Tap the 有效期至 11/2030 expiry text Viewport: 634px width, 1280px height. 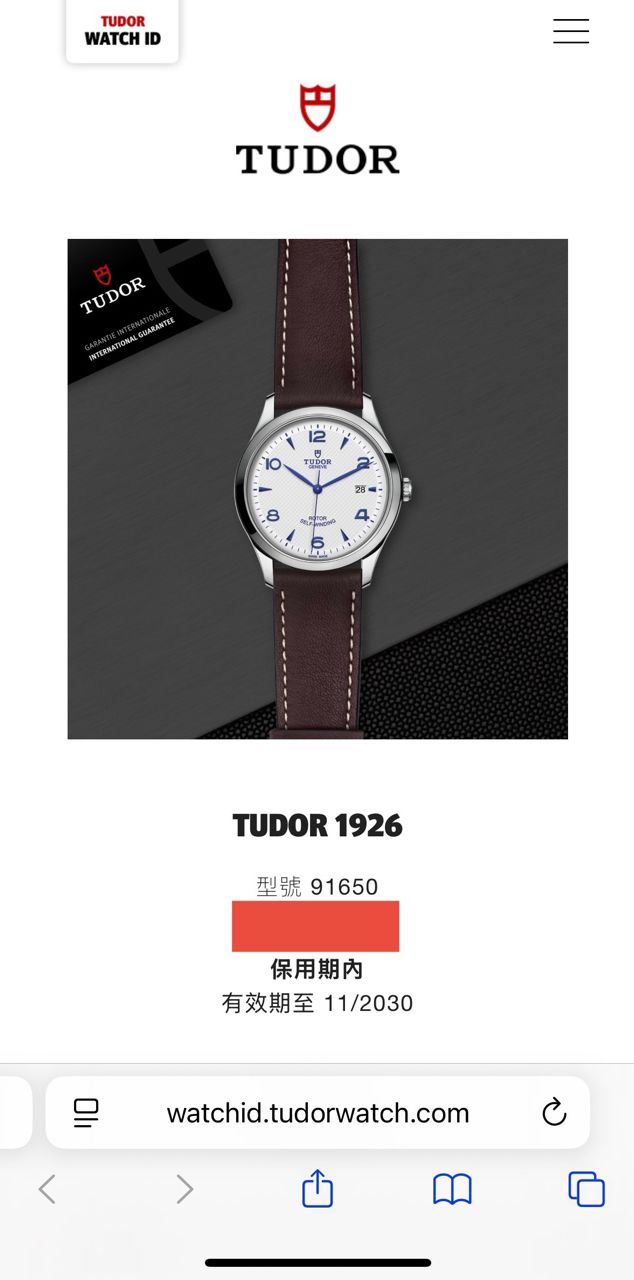[x=317, y=1003]
